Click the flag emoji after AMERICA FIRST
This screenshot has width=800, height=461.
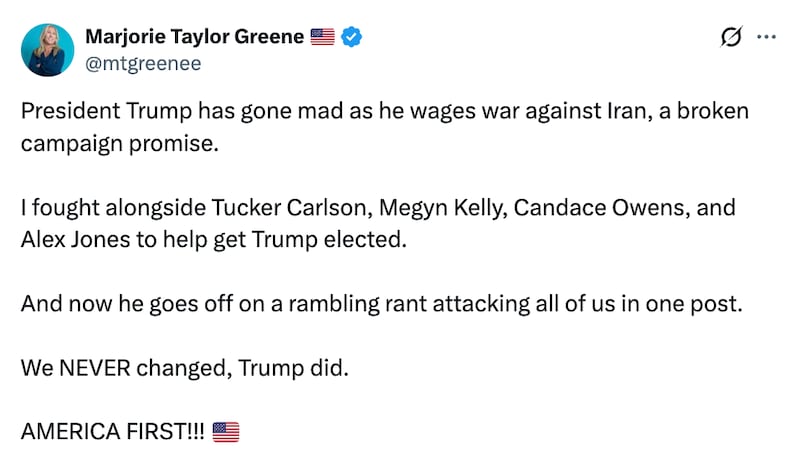226,433
